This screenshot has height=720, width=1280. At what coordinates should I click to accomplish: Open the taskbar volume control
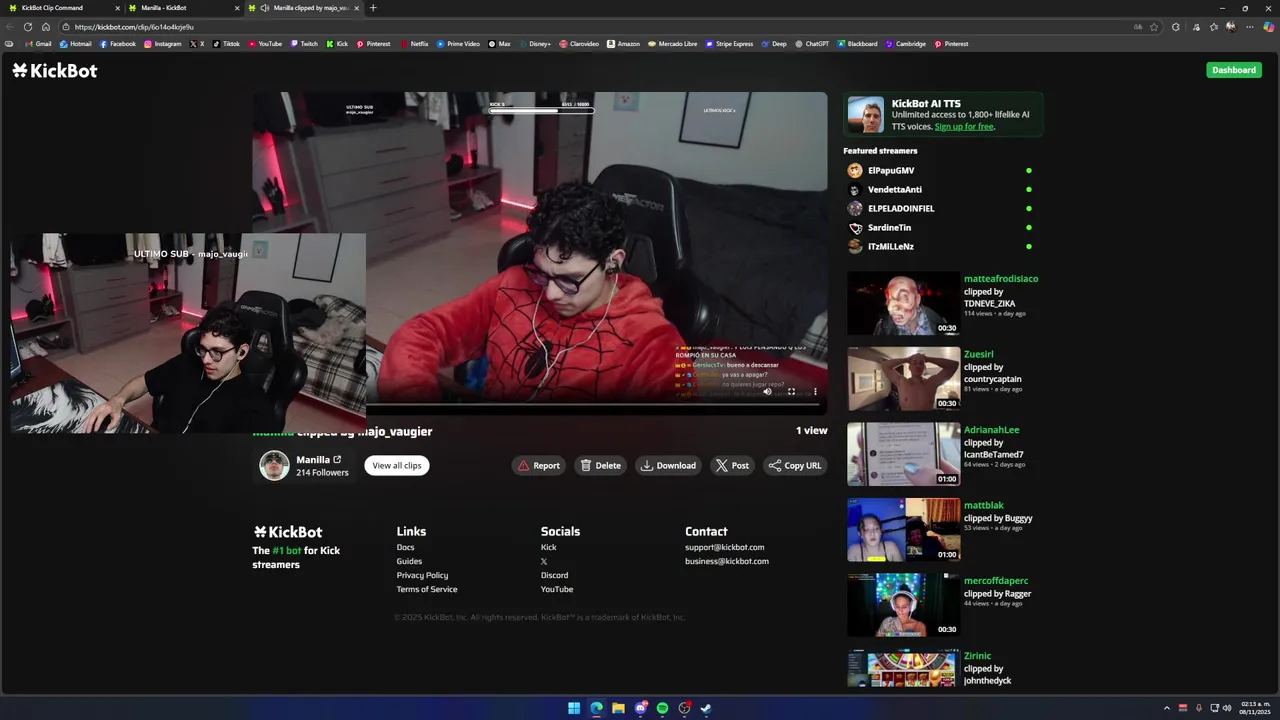coord(1227,708)
